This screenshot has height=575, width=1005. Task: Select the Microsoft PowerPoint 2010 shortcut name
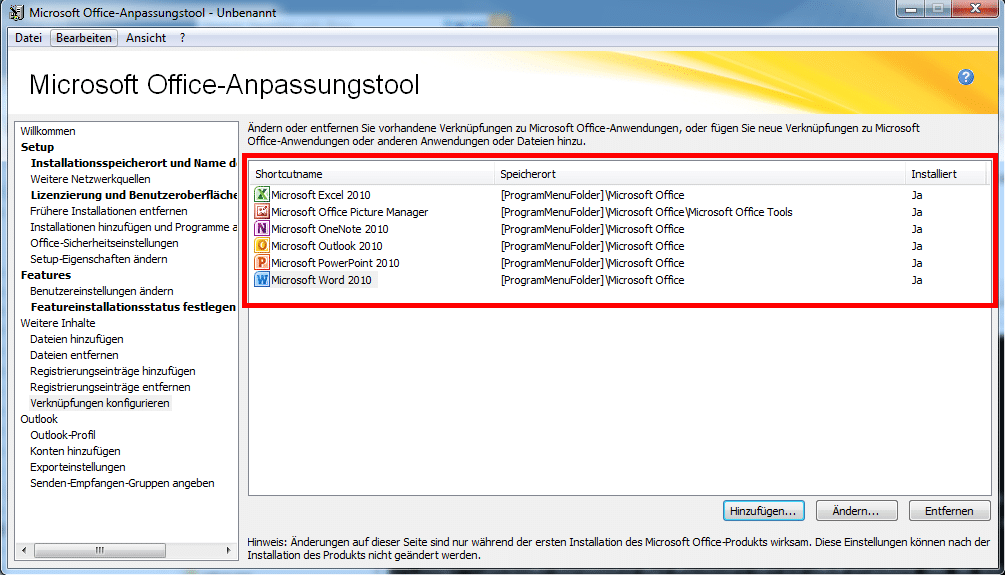pos(335,263)
